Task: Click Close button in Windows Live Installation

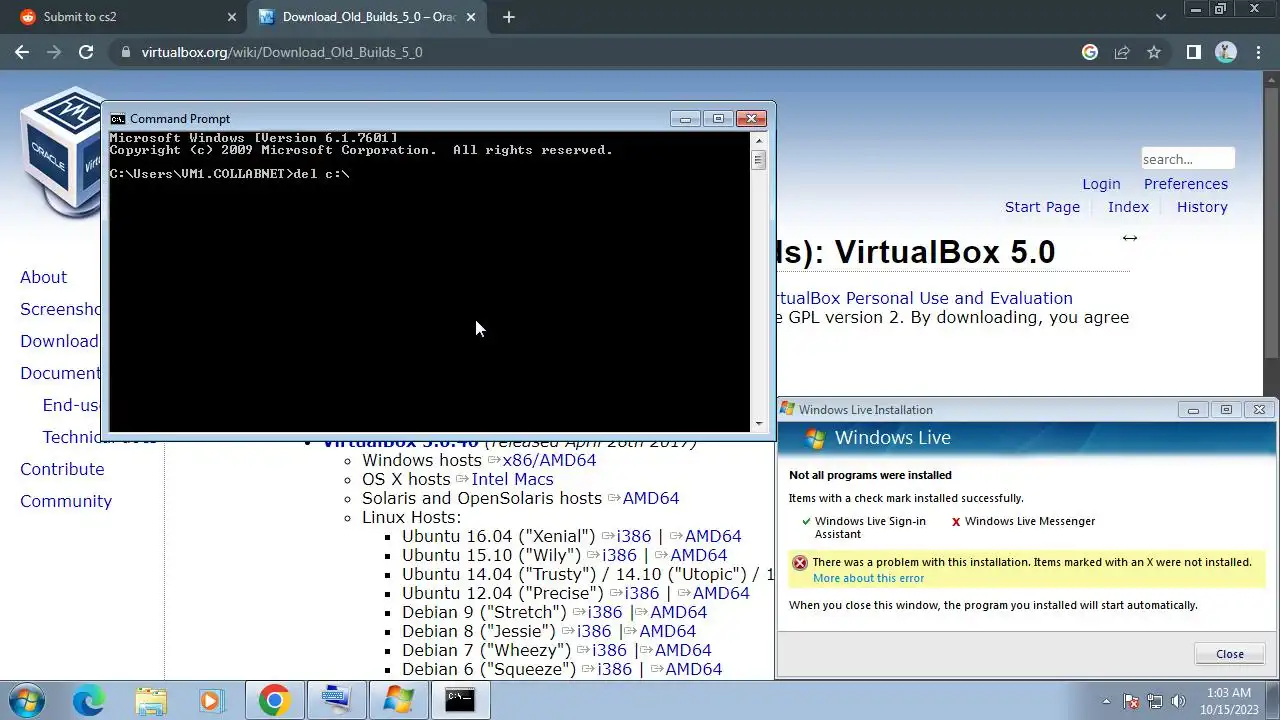Action: click(1230, 654)
